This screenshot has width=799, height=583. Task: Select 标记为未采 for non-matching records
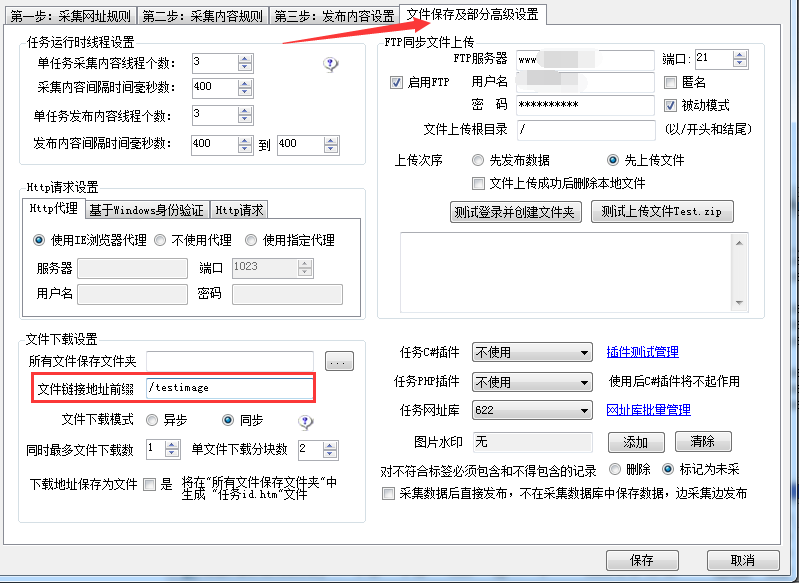click(x=668, y=469)
